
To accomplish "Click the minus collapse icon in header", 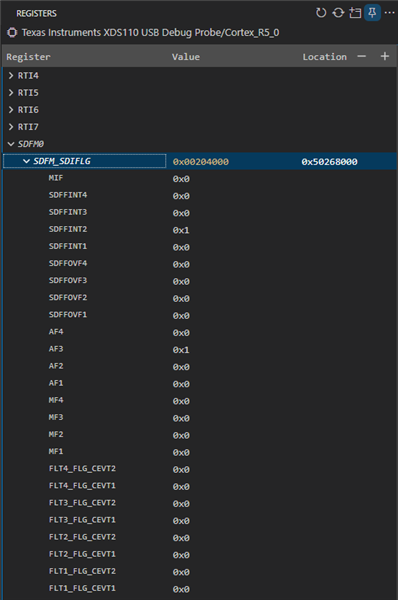I will (362, 57).
